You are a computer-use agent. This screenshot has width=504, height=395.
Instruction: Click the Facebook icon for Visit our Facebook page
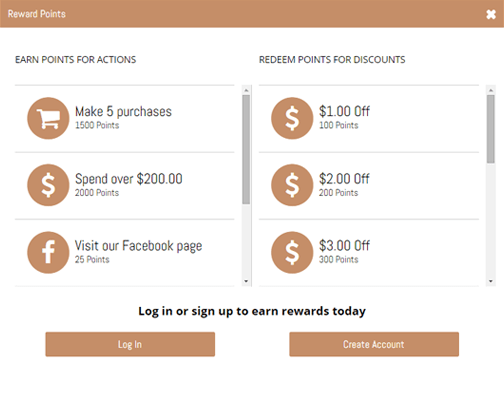click(48, 253)
